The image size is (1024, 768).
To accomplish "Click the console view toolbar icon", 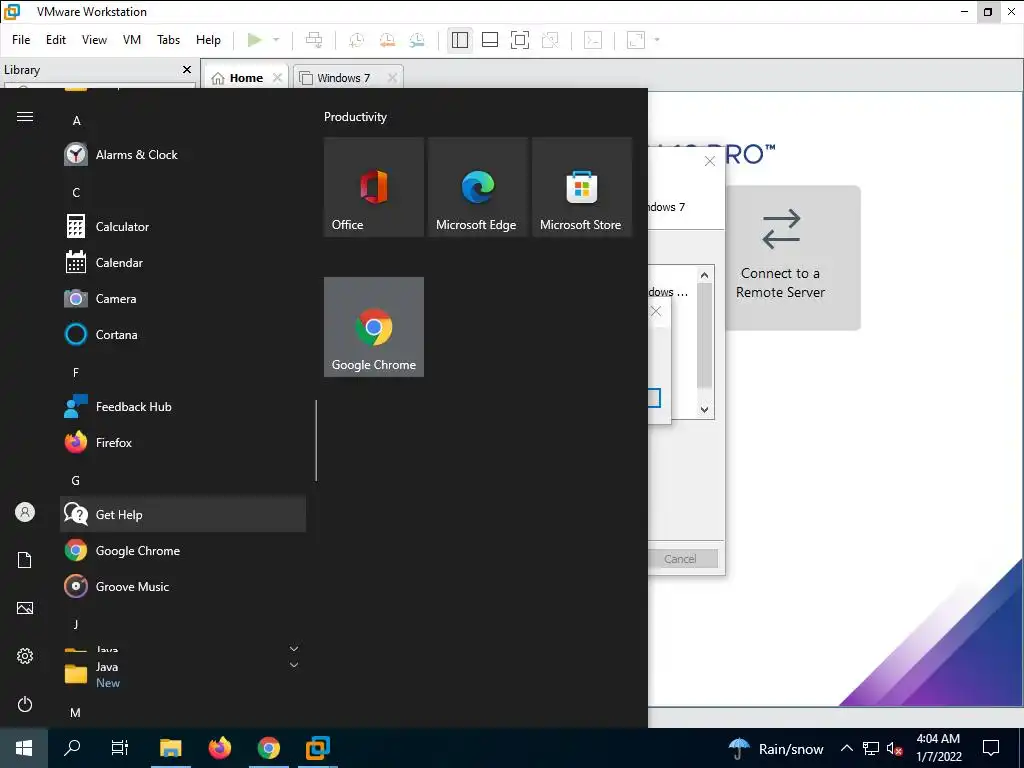I will (592, 40).
